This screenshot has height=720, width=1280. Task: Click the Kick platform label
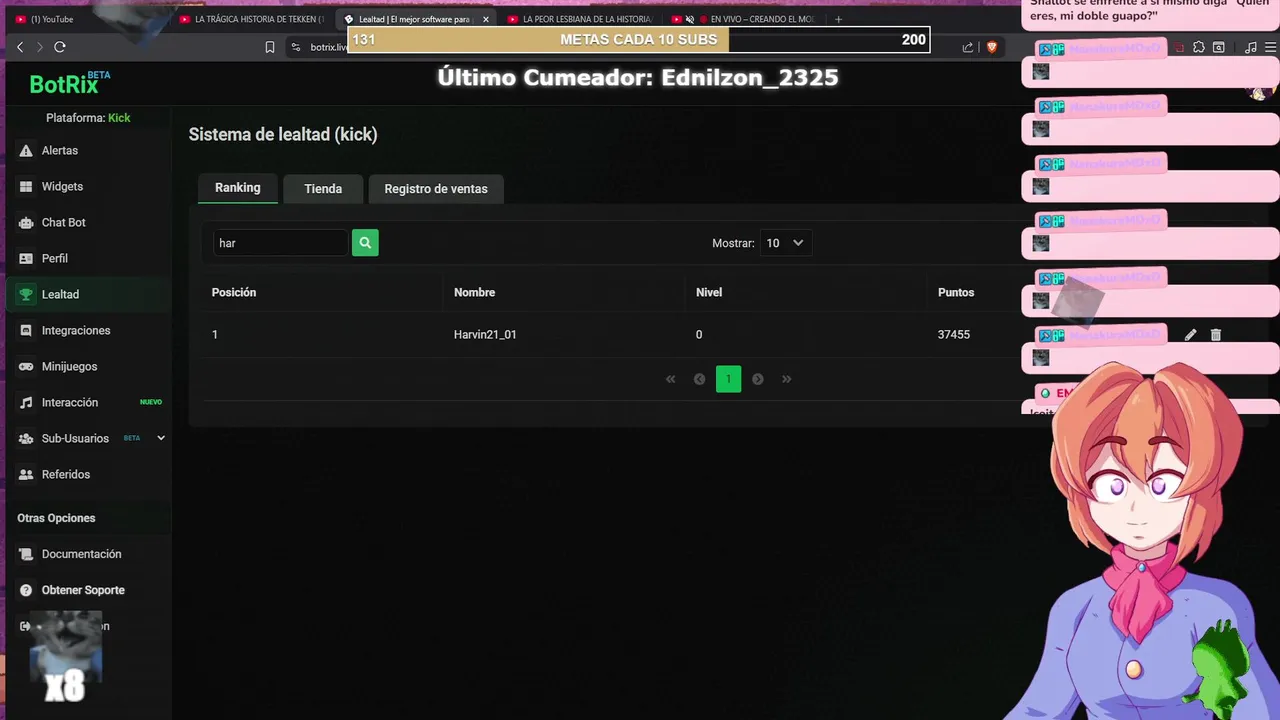pyautogui.click(x=119, y=118)
